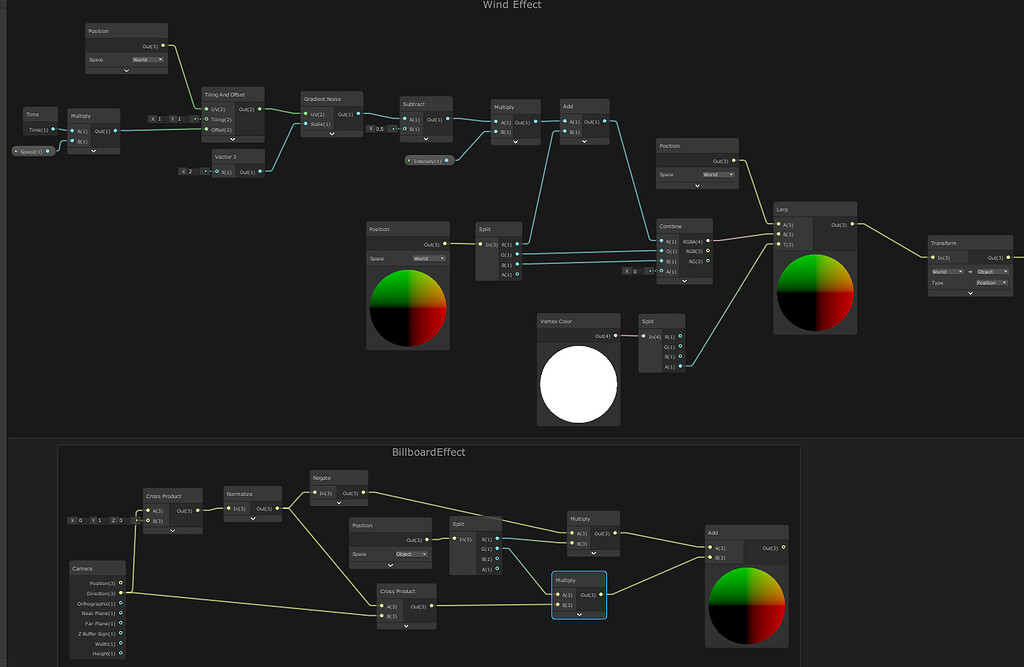Click the UV(2) input port on Tiling And Offset
This screenshot has width=1024, height=667.
(x=207, y=109)
